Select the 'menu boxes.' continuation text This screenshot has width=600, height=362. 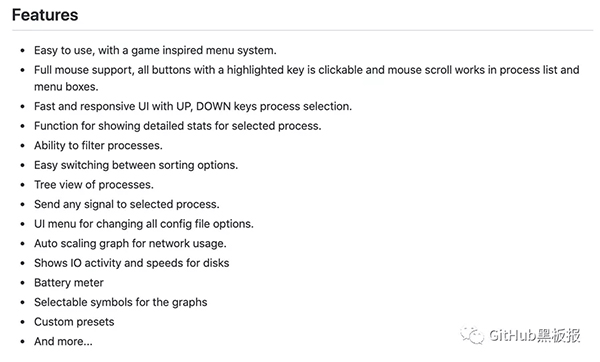tap(66, 87)
